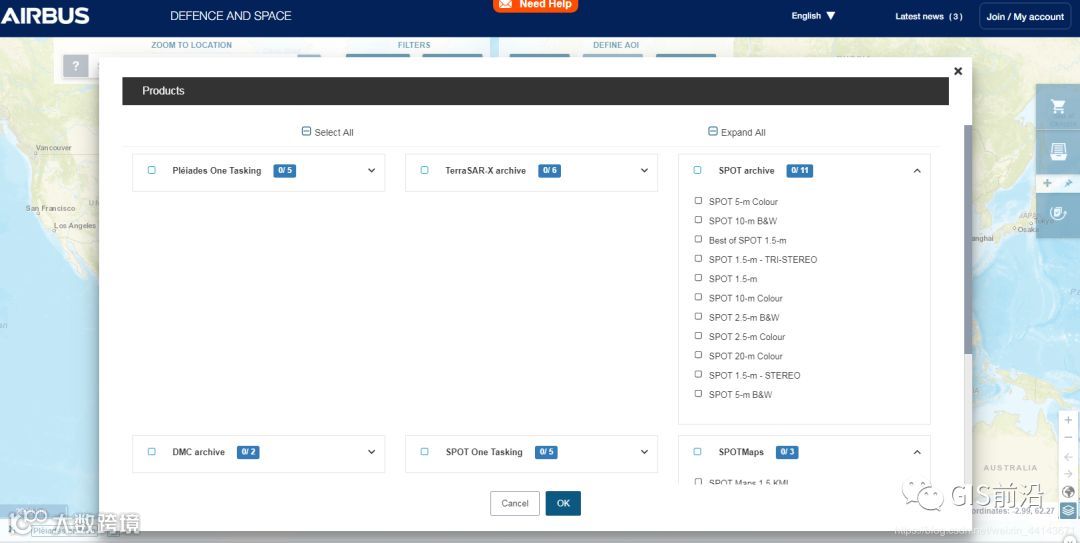This screenshot has width=1080, height=543.
Task: Open the results list panel icon
Action: (1058, 151)
